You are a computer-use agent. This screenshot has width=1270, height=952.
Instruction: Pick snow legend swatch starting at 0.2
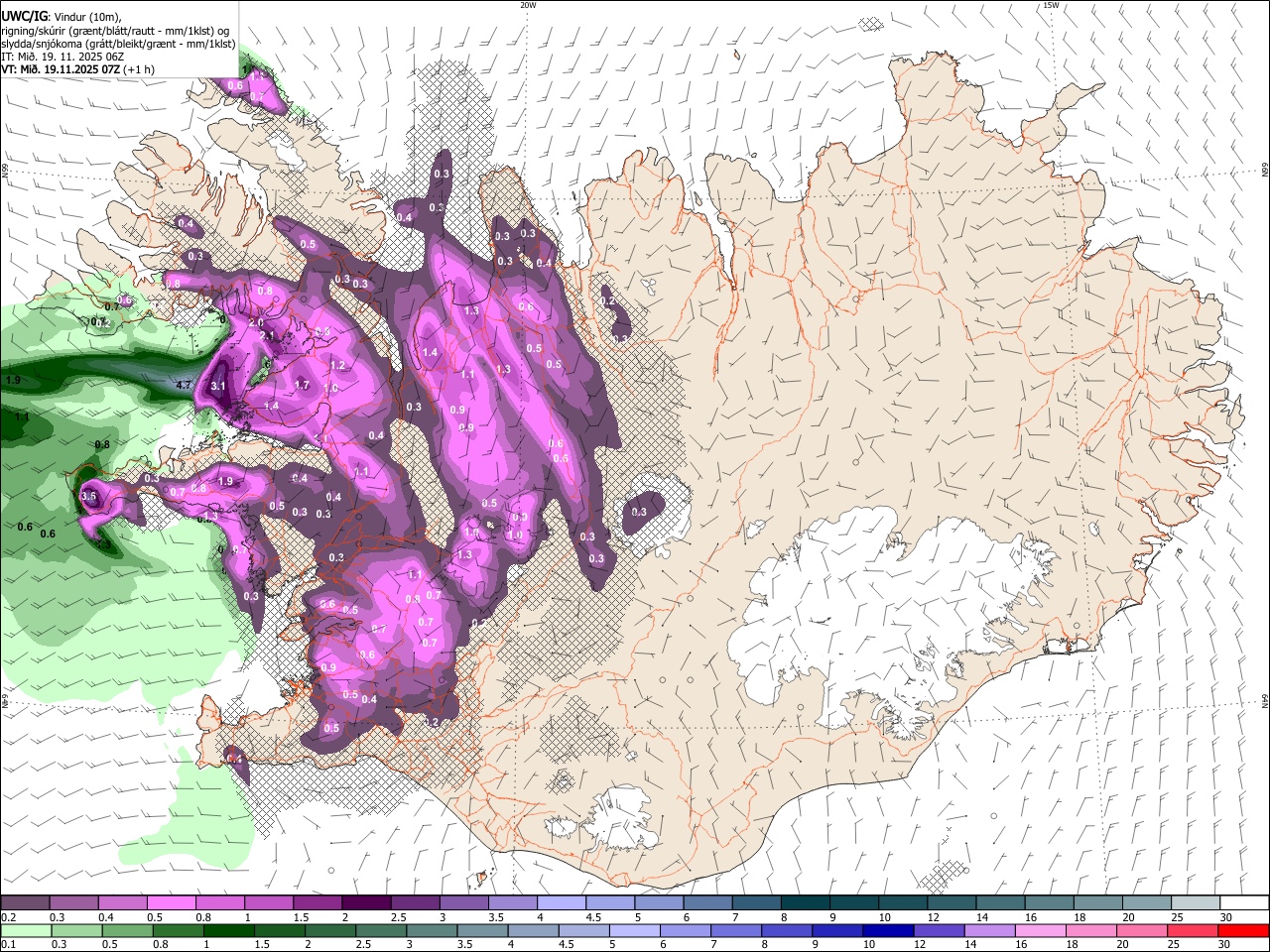pyautogui.click(x=25, y=903)
